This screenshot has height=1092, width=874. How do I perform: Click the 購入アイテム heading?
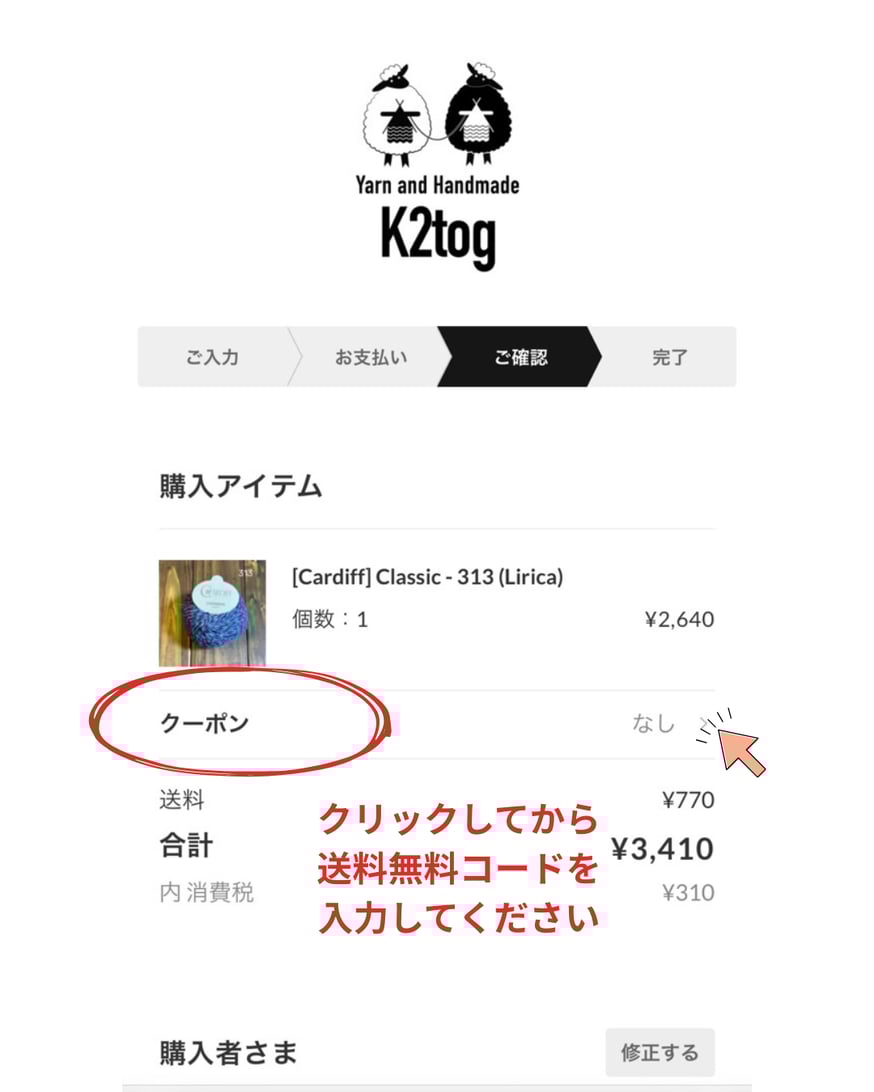click(x=241, y=485)
